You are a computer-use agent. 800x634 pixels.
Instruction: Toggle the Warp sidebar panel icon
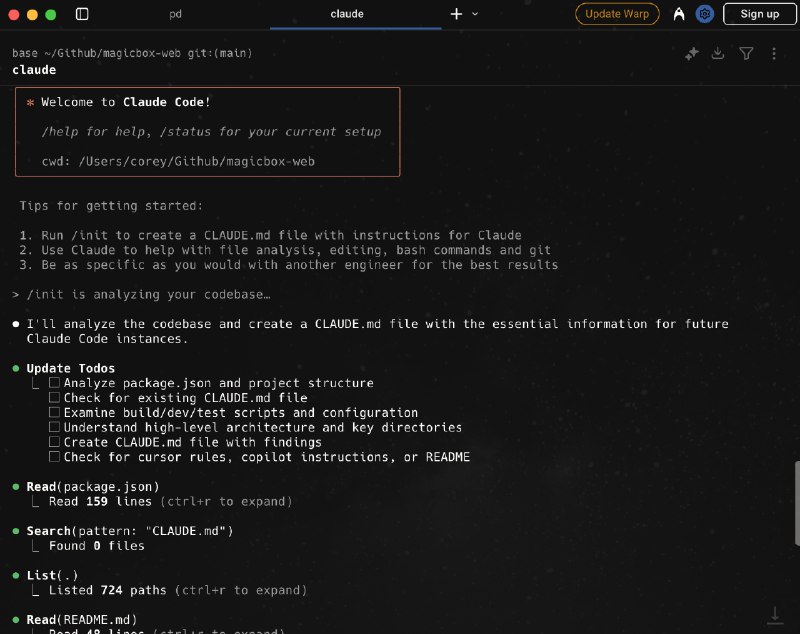coord(82,14)
